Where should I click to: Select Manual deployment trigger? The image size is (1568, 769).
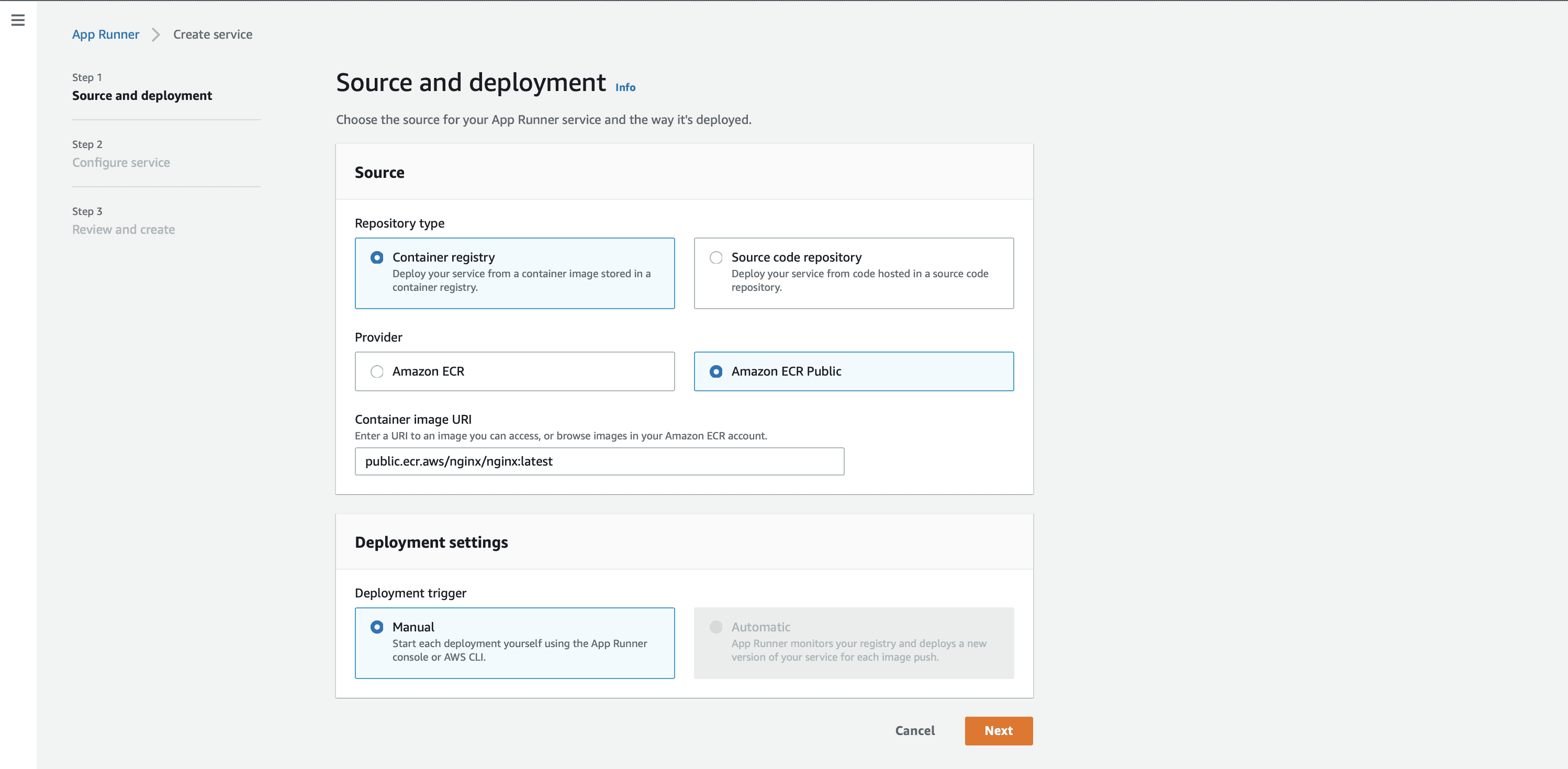[514, 643]
